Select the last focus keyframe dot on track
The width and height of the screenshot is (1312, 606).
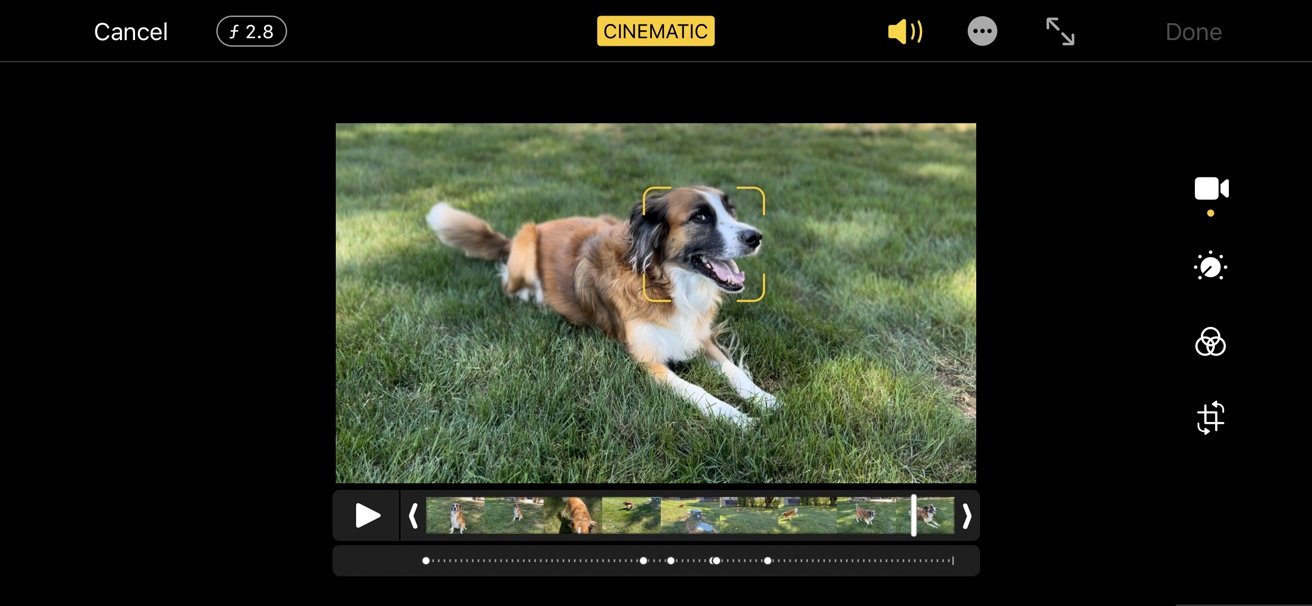[x=767, y=560]
